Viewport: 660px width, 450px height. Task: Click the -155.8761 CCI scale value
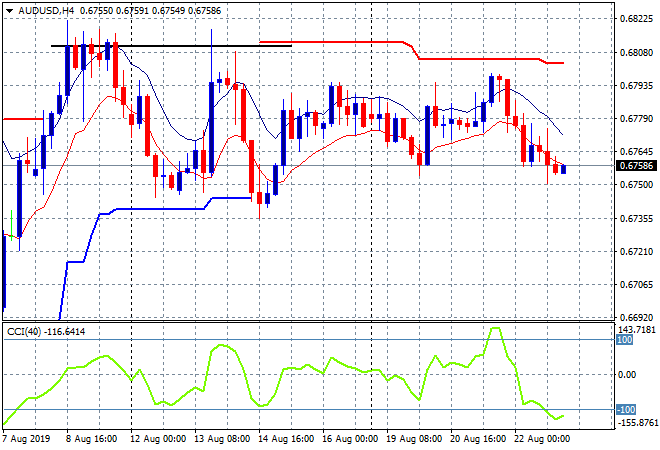(x=637, y=422)
